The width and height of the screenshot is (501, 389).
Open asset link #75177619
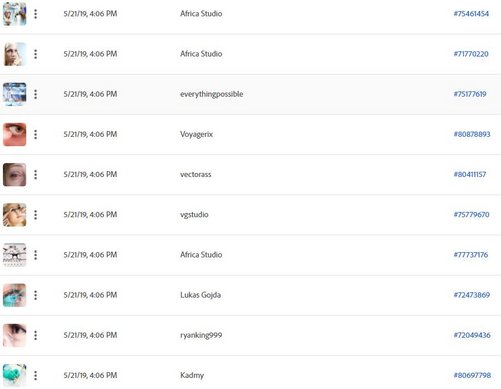tap(470, 94)
